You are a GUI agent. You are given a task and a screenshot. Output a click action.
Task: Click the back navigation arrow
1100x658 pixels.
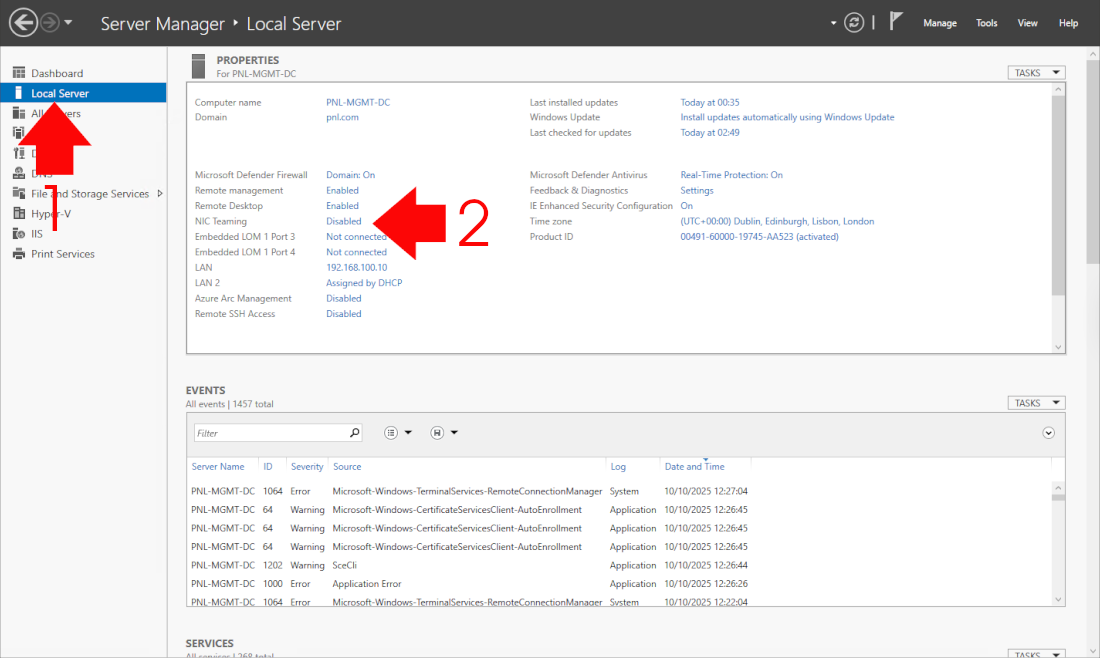click(23, 22)
